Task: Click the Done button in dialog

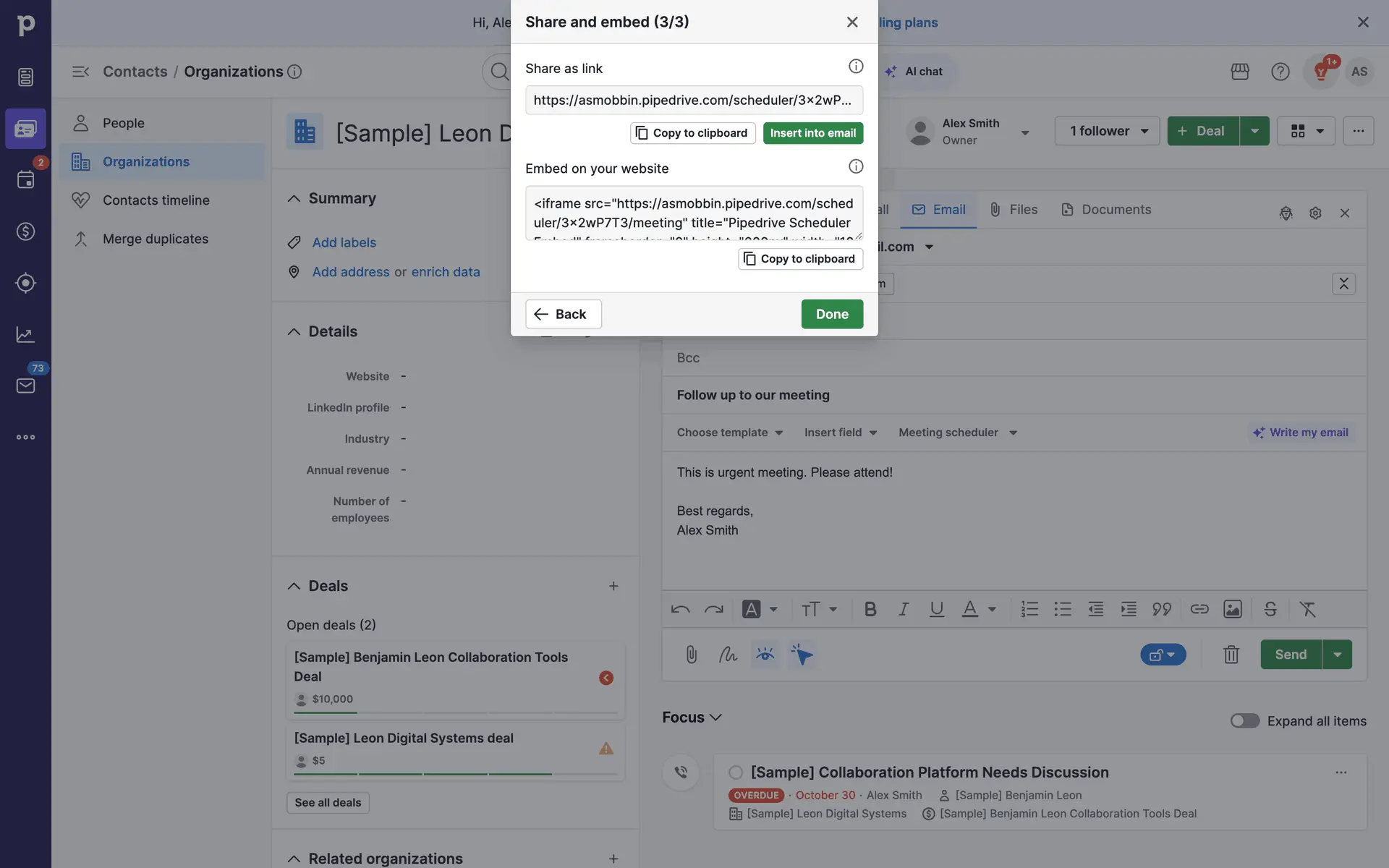Action: coord(831,314)
